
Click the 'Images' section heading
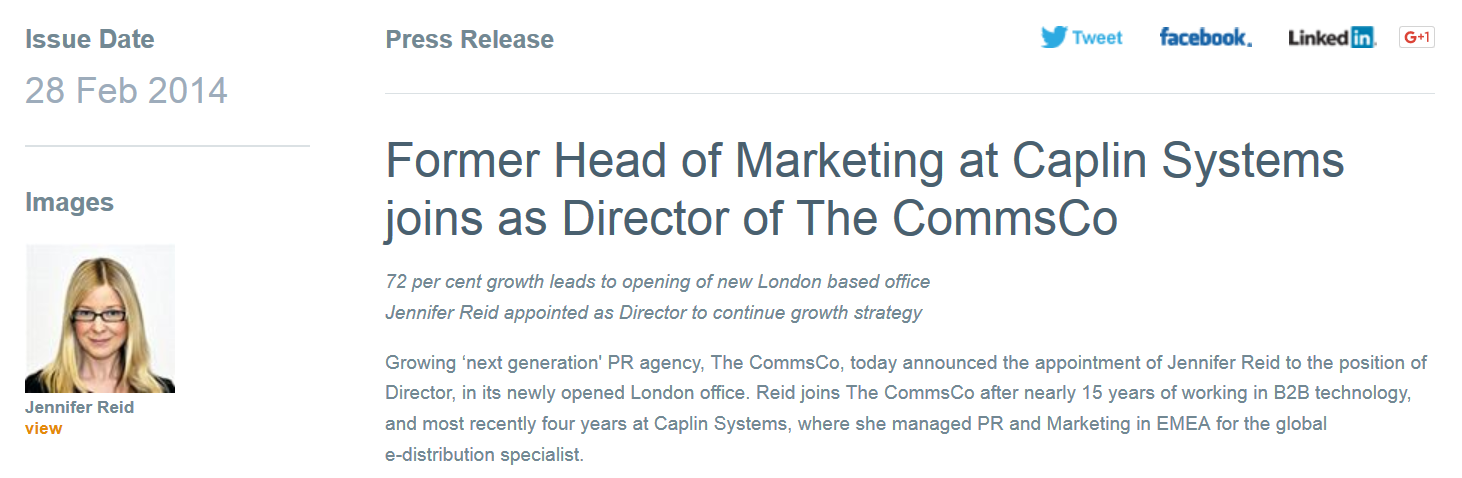tap(69, 202)
